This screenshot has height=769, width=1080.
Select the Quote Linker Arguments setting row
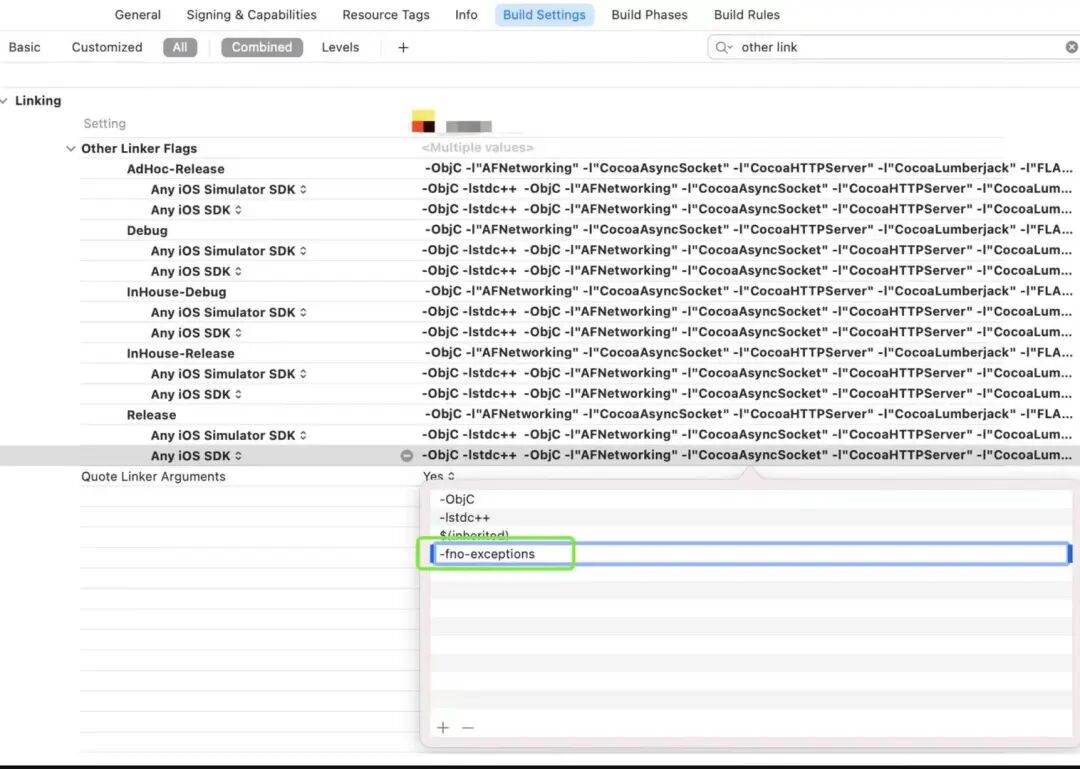click(153, 476)
